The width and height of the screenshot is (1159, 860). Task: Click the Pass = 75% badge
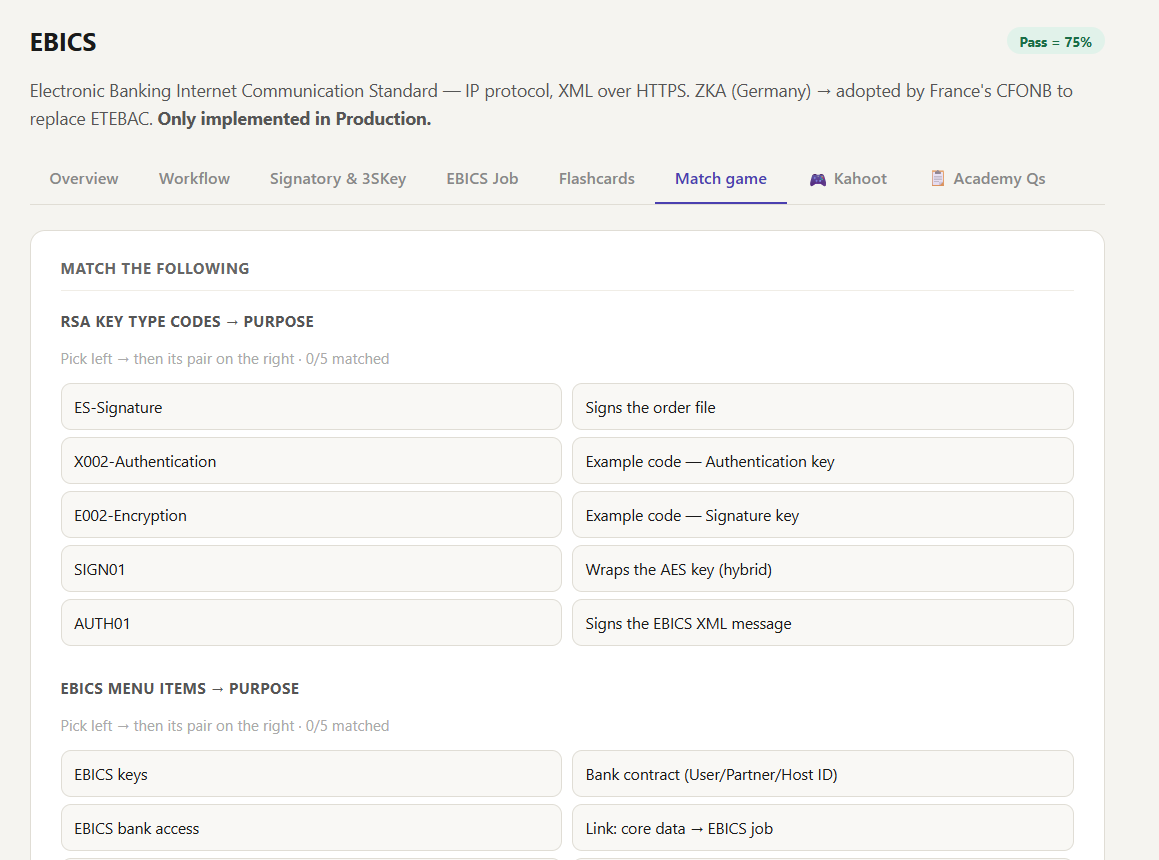[1056, 42]
